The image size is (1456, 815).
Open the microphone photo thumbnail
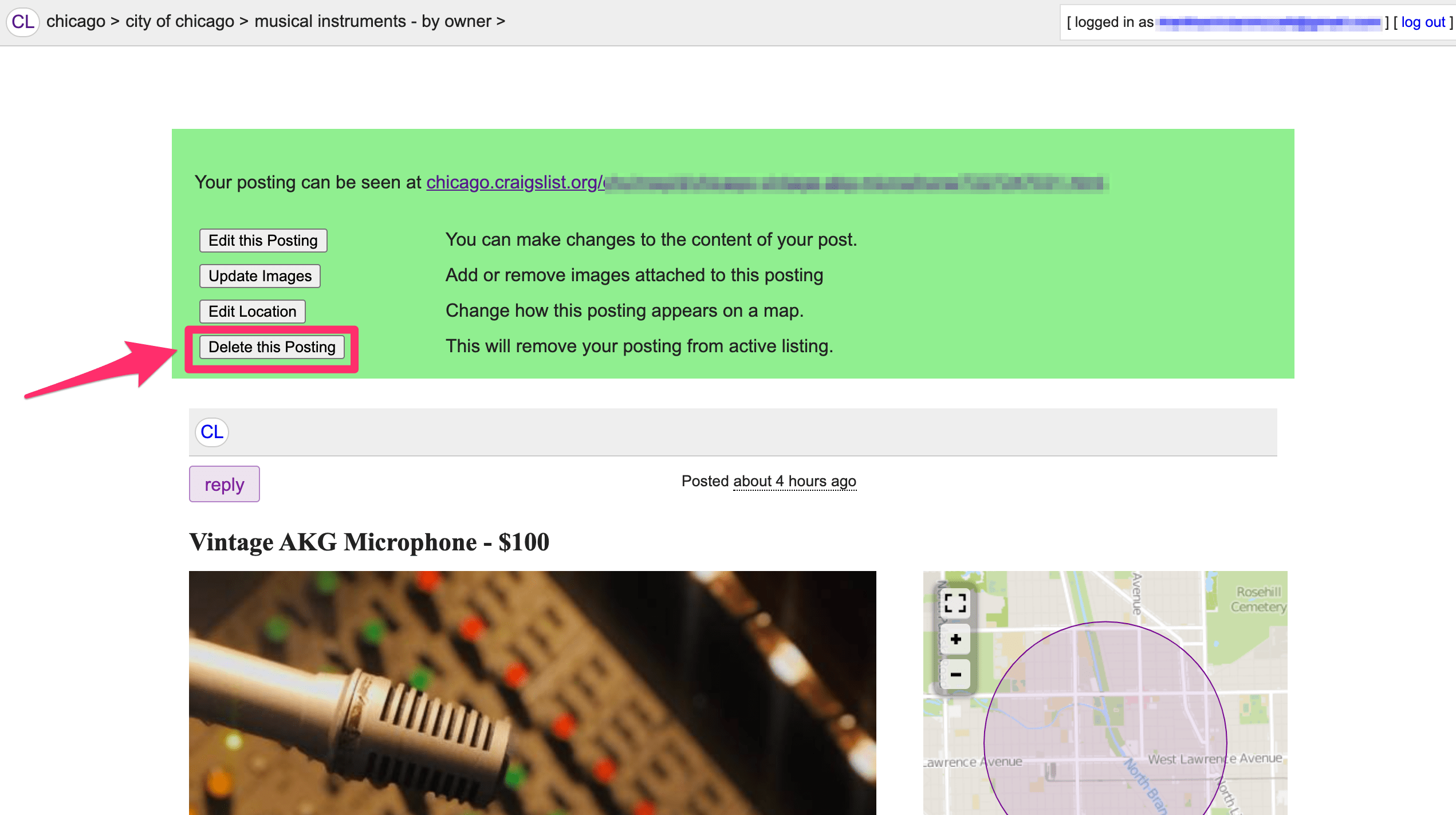click(532, 692)
